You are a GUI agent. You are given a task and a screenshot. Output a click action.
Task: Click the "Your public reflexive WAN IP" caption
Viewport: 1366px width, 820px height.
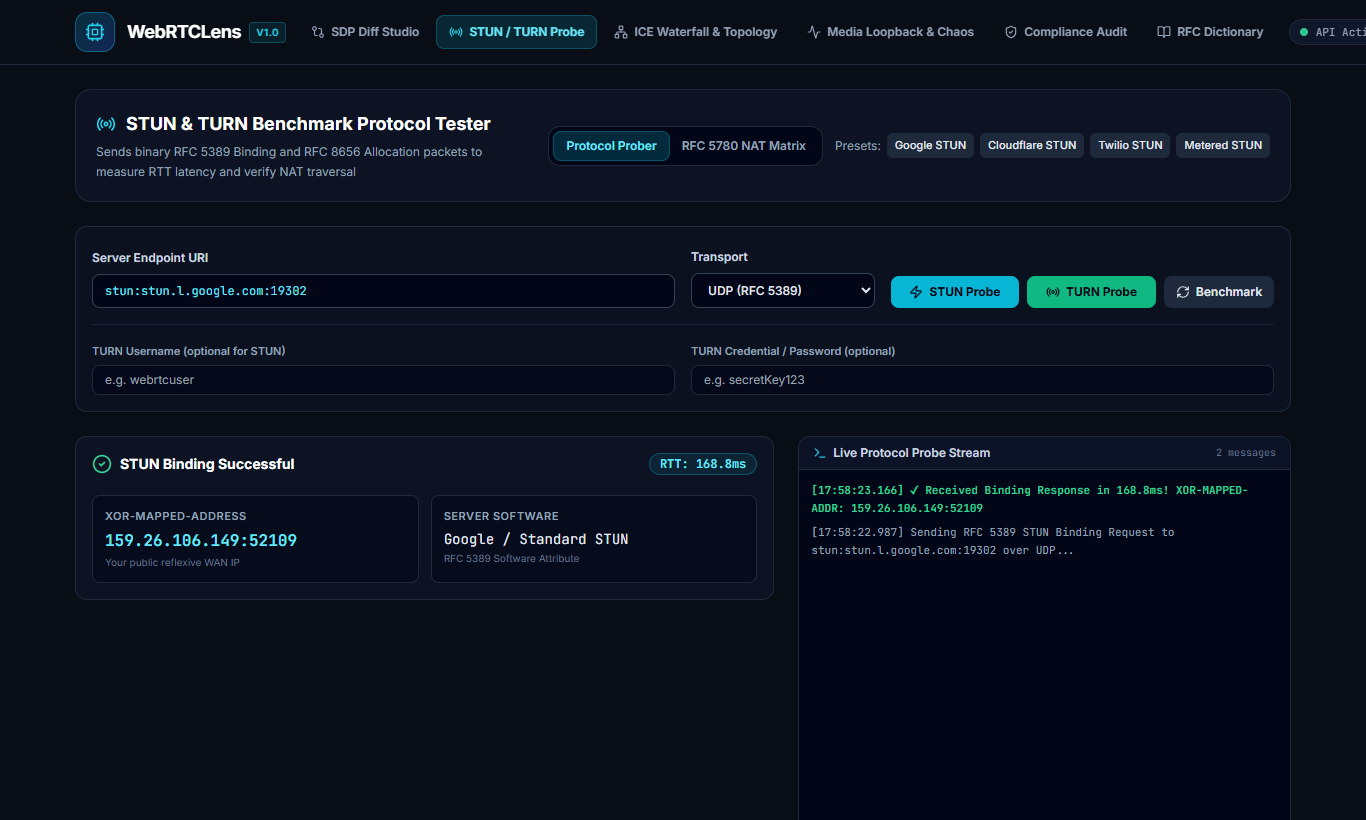click(x=172, y=562)
